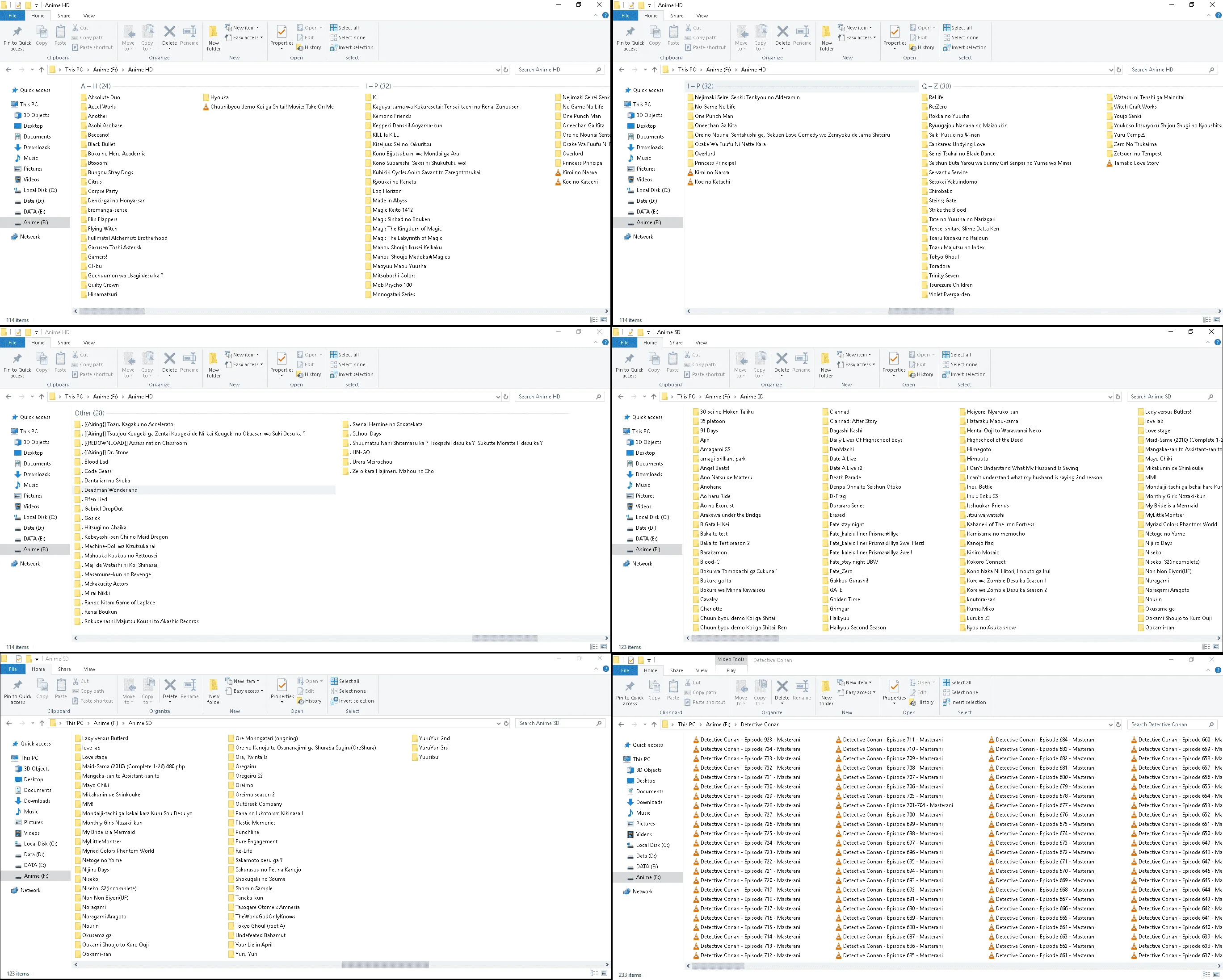The image size is (1223, 980).
Task: Open the Share tab in Detective Conan window
Action: pyautogui.click(x=676, y=670)
